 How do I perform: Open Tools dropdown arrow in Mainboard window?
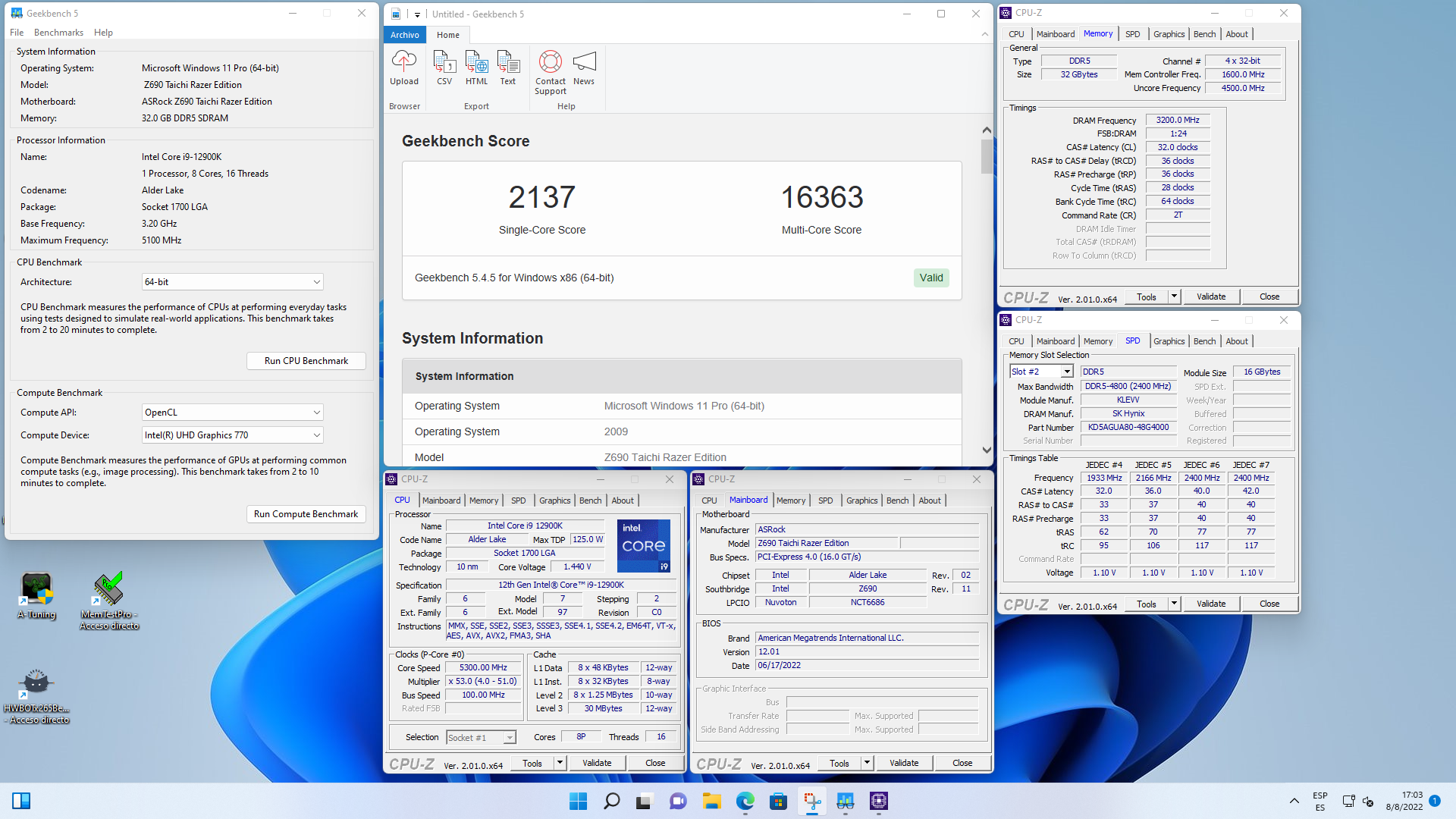pyautogui.click(x=867, y=763)
